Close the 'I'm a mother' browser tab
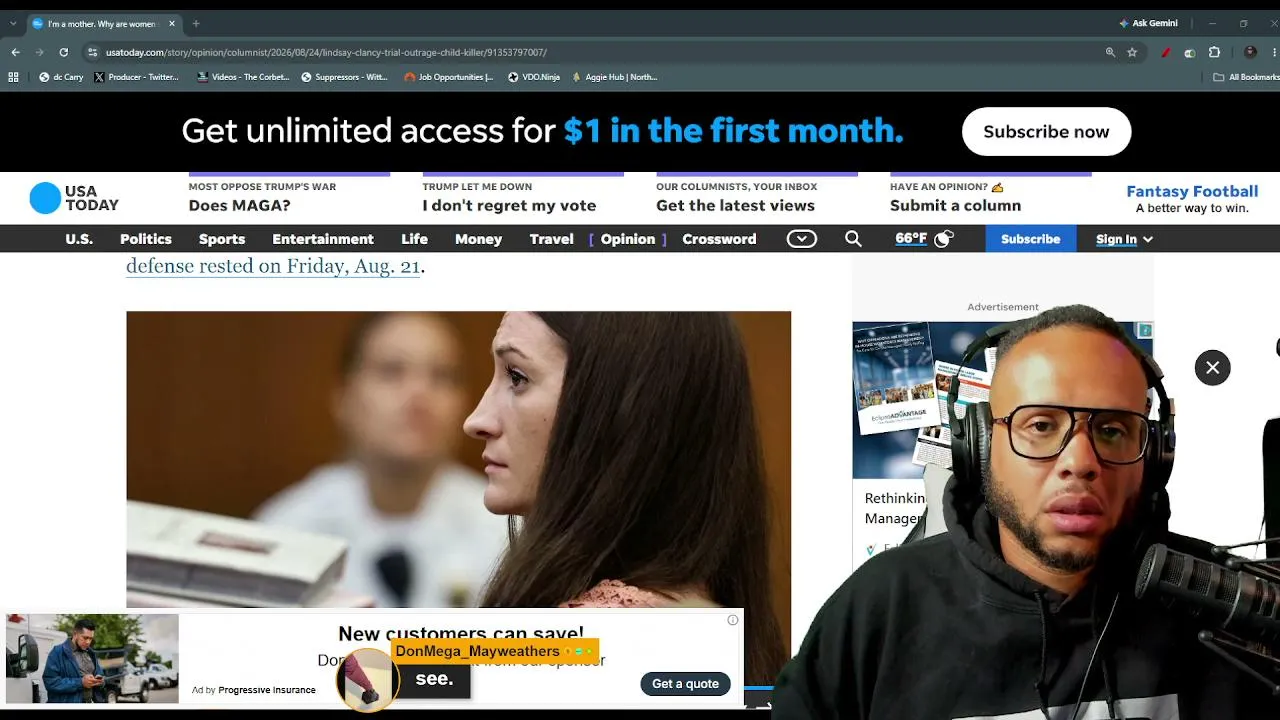The height and width of the screenshot is (720, 1280). 172,23
